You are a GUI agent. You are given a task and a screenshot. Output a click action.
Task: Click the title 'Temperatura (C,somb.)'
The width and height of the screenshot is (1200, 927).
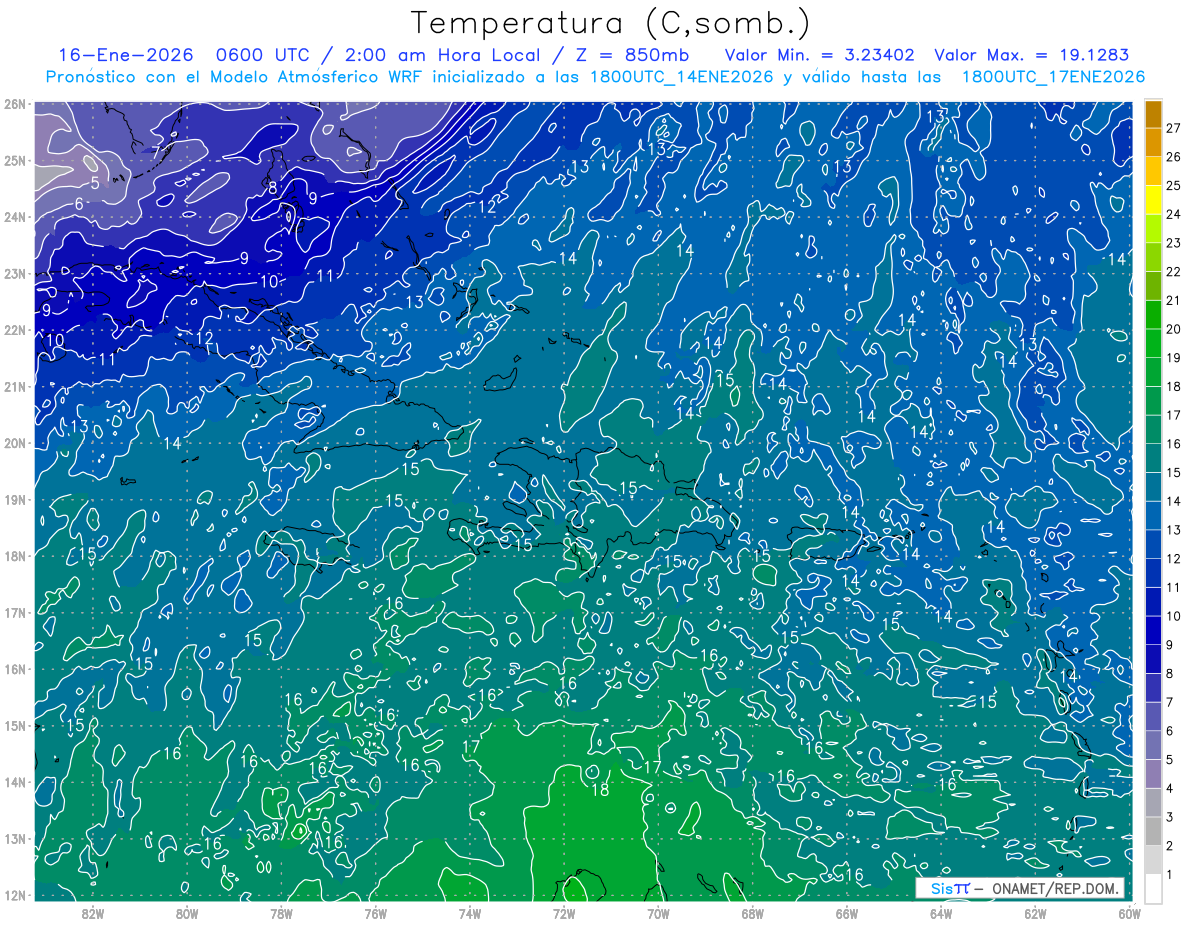click(x=610, y=23)
